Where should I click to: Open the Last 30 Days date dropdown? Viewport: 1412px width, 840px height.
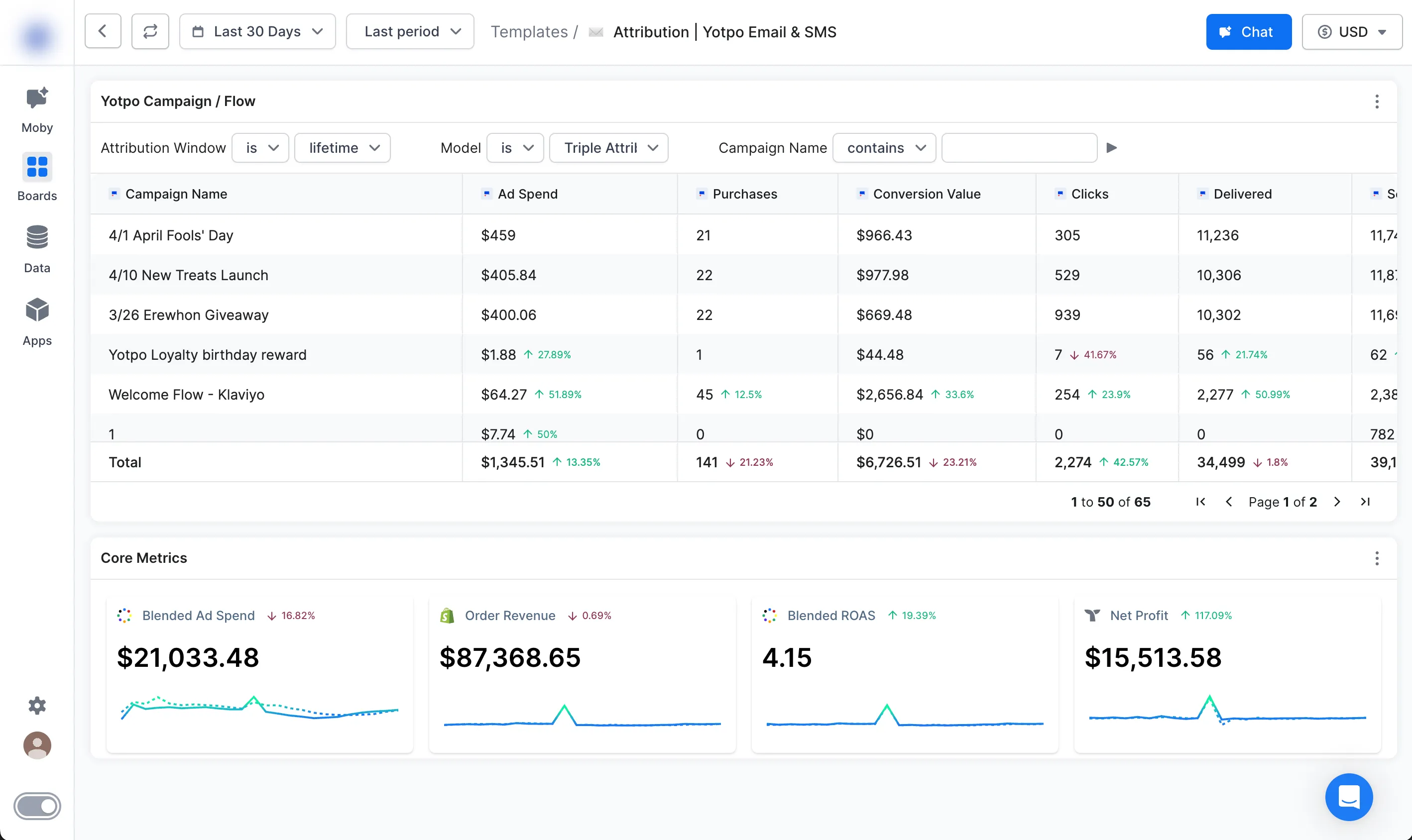pos(257,32)
